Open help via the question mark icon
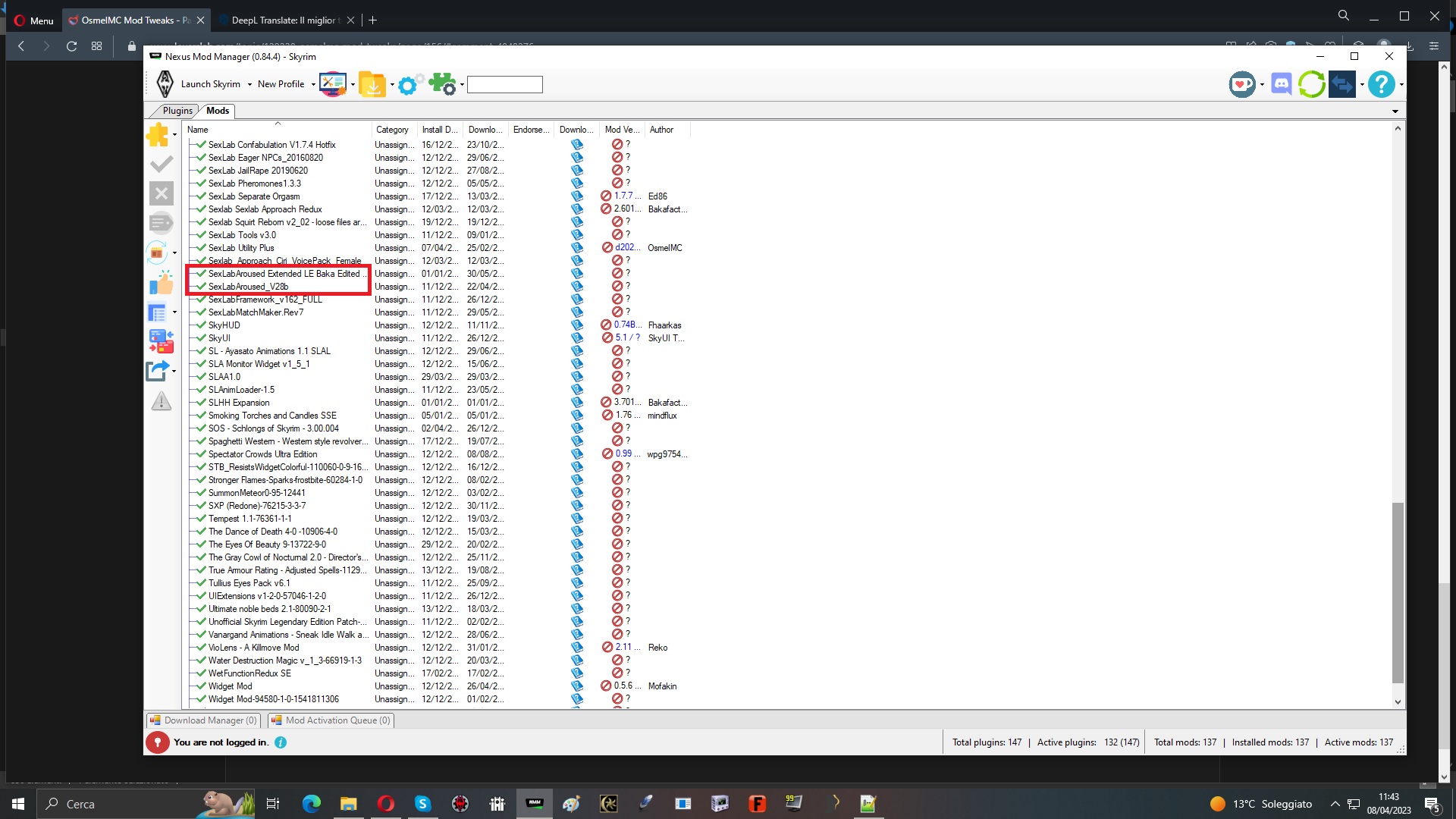Screen dimensions: 1456x819 [1382, 84]
